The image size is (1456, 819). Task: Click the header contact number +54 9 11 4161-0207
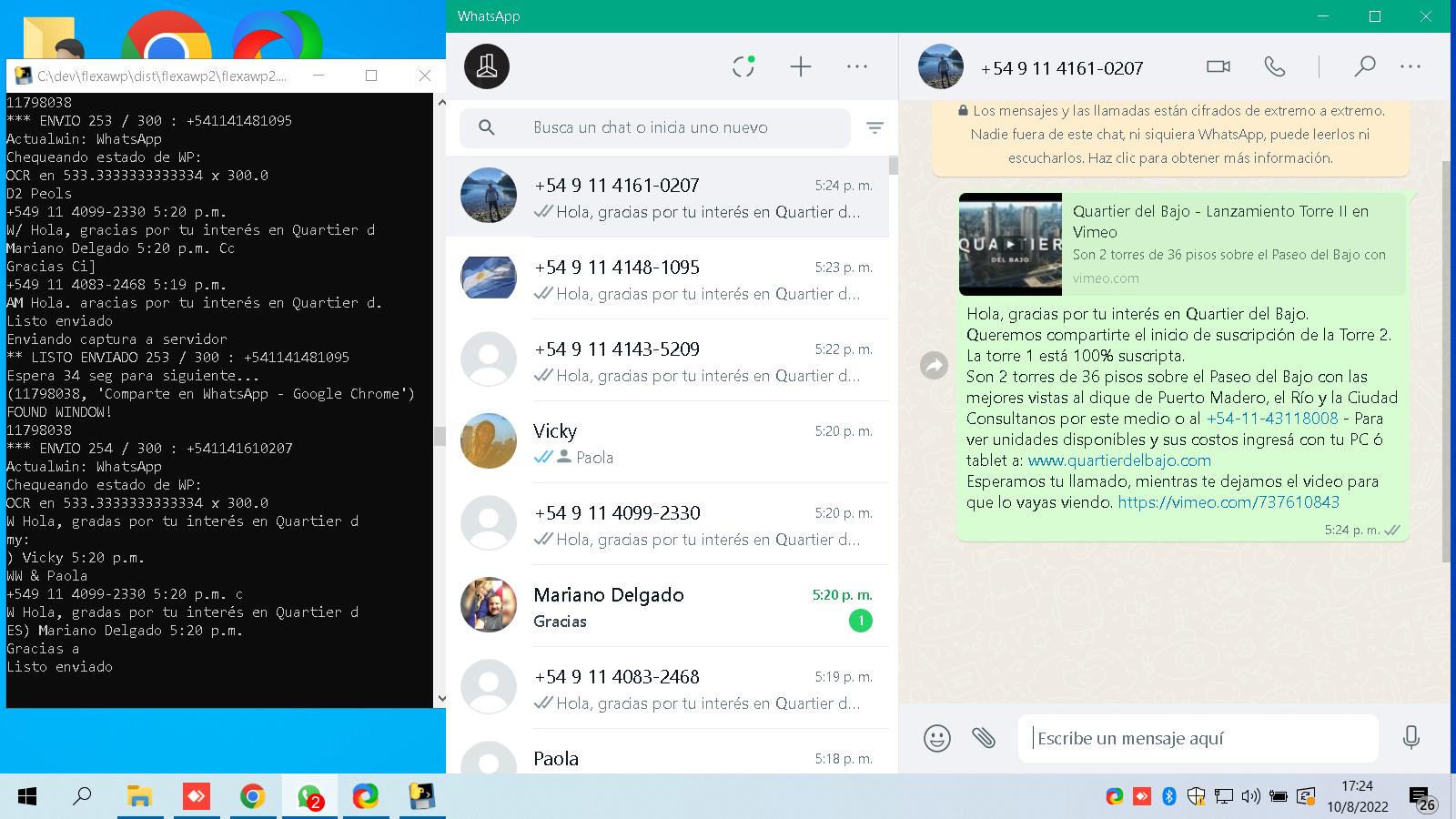tap(1062, 68)
